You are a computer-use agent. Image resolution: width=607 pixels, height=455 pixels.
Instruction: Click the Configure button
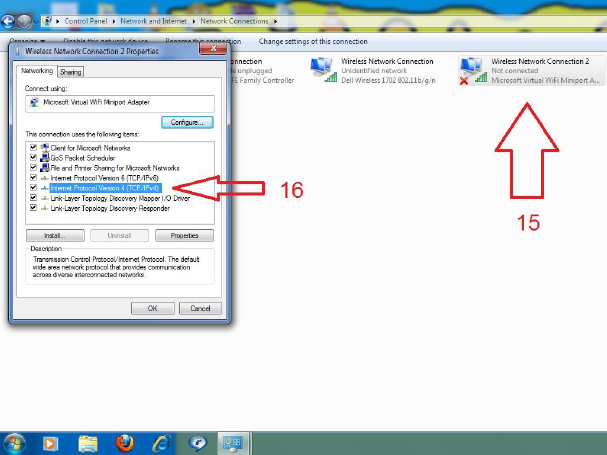[x=187, y=122]
